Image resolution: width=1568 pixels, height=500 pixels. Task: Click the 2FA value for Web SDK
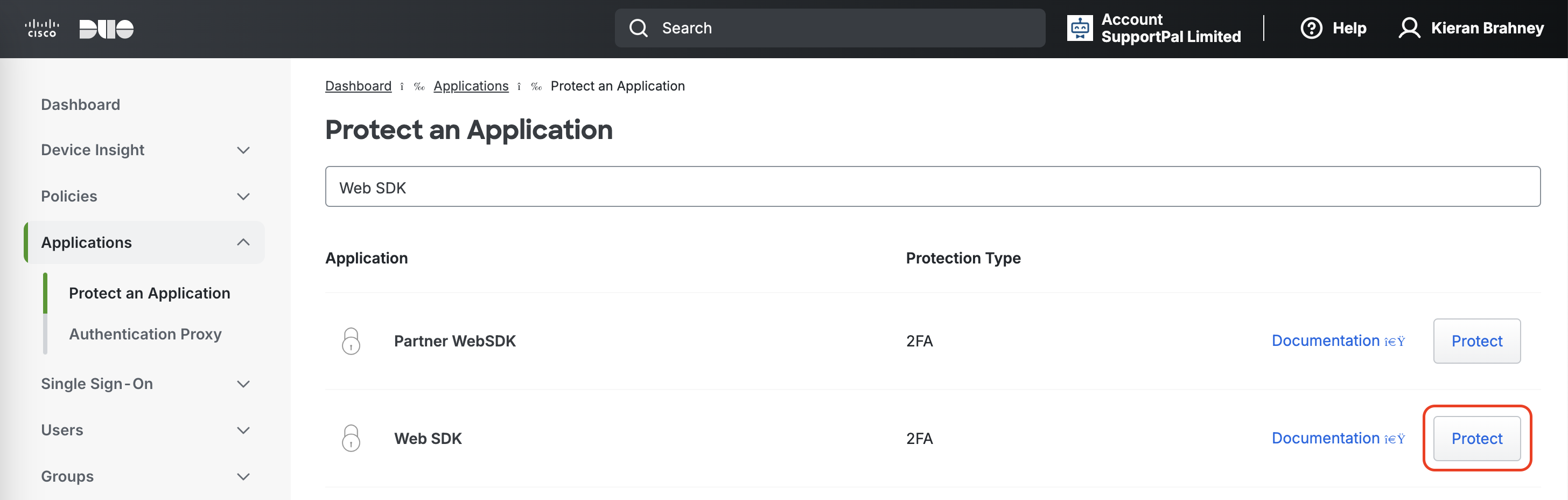coord(919,439)
